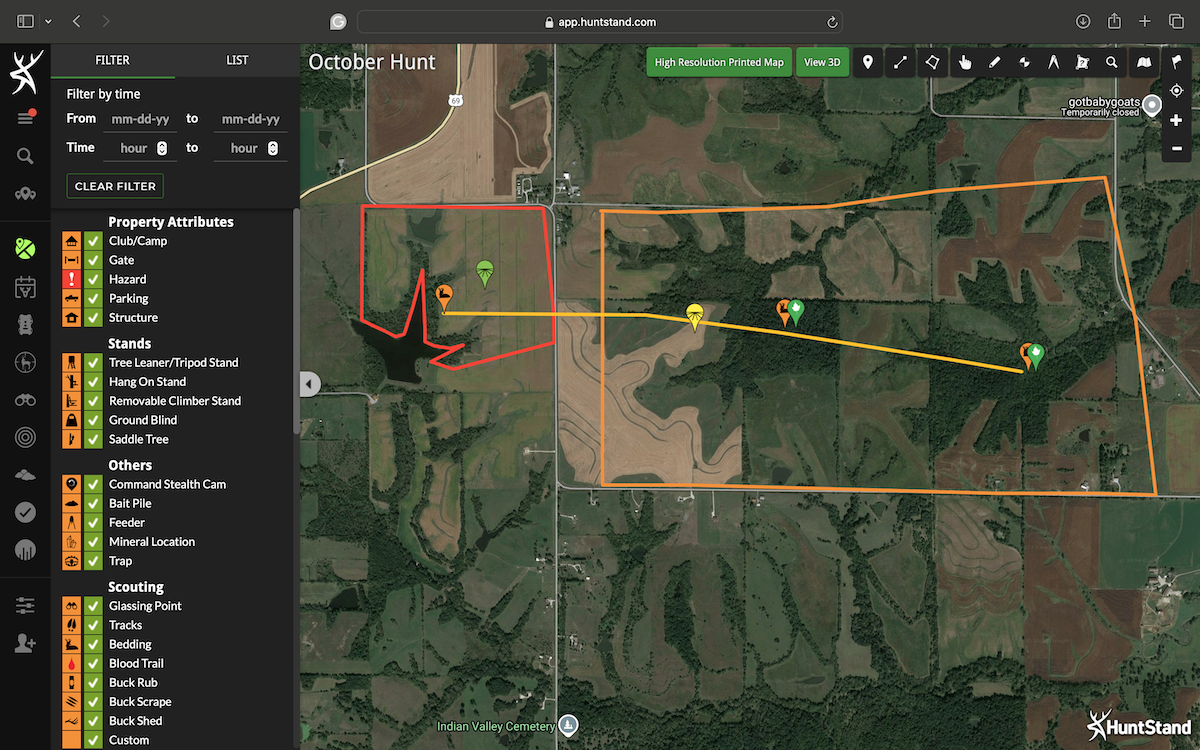The image size is (1200, 750).
Task: Select the hand pointer tool
Action: coord(964,62)
